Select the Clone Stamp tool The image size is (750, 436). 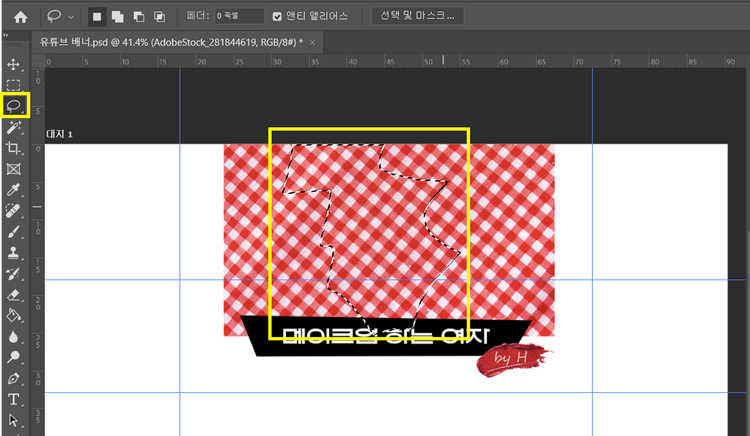pyautogui.click(x=13, y=253)
